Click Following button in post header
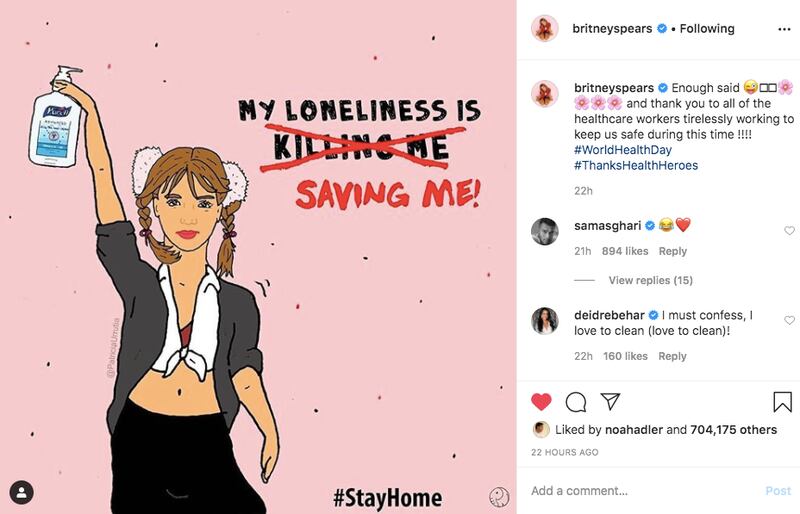This screenshot has height=514, width=800. (707, 28)
